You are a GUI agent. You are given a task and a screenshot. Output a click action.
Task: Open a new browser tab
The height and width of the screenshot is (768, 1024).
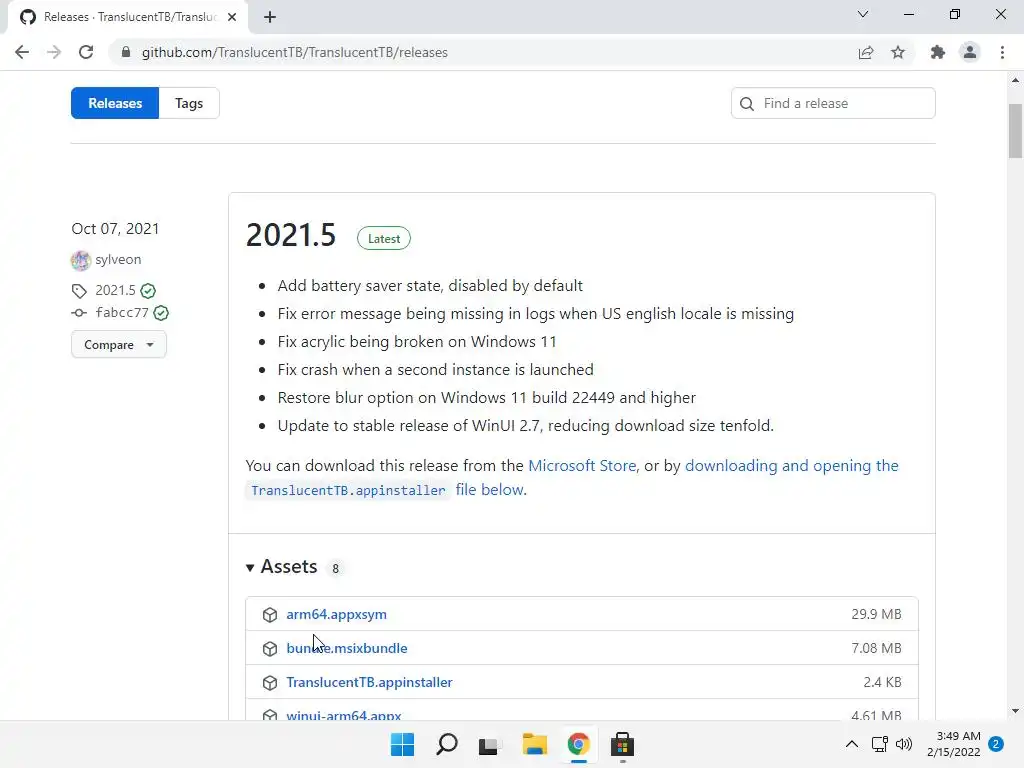click(270, 17)
